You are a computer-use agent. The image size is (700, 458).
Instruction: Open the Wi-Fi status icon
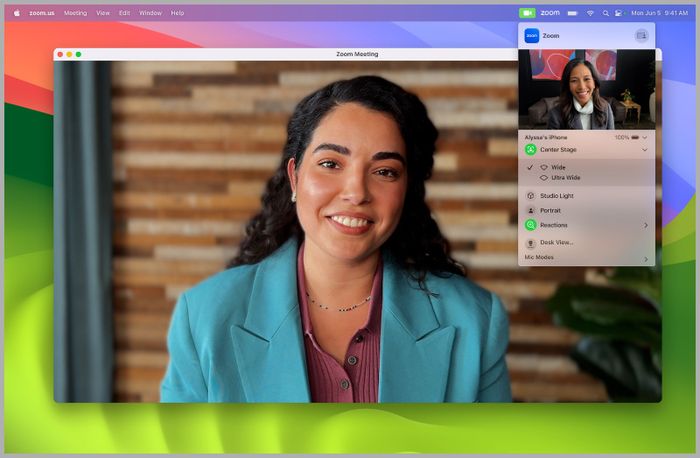(x=590, y=13)
